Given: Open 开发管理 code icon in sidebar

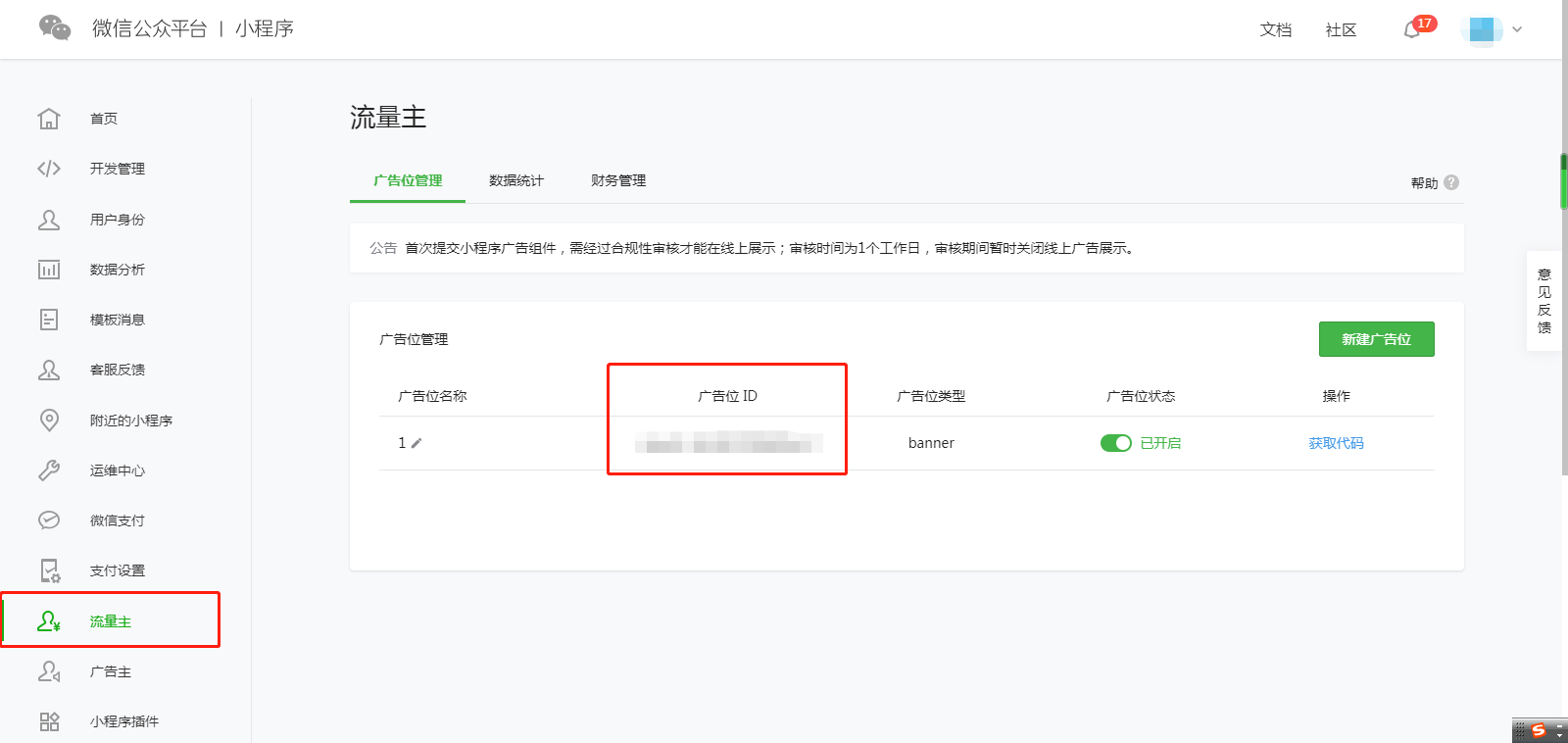Looking at the screenshot, I should 49,169.
